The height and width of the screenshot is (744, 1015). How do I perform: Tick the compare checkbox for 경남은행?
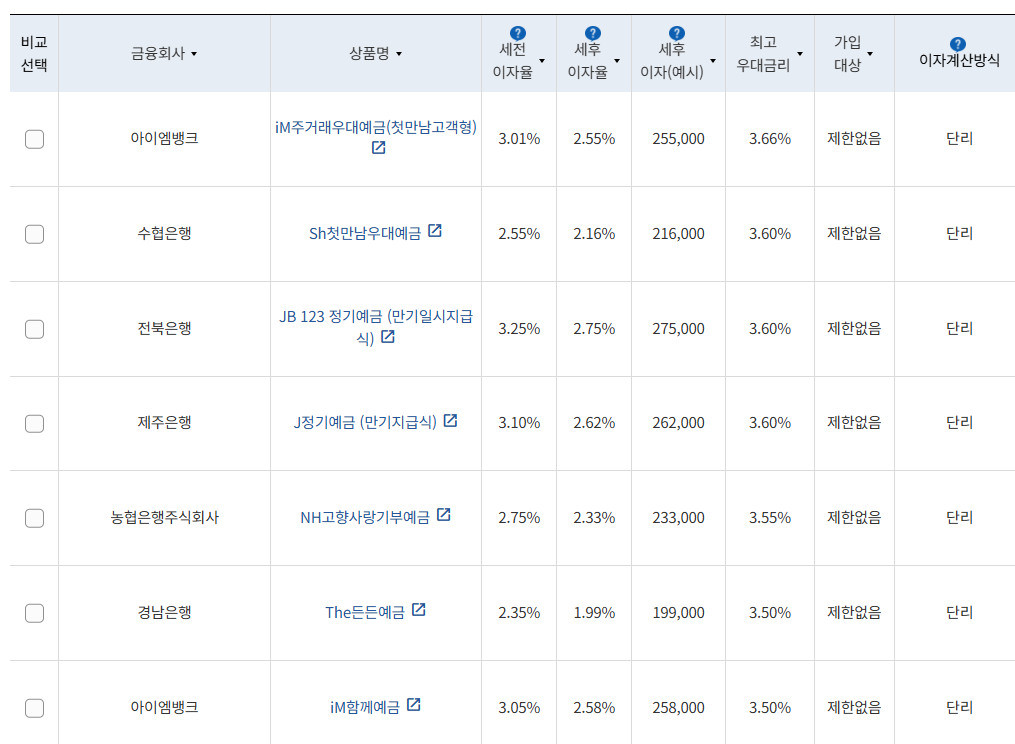34,613
